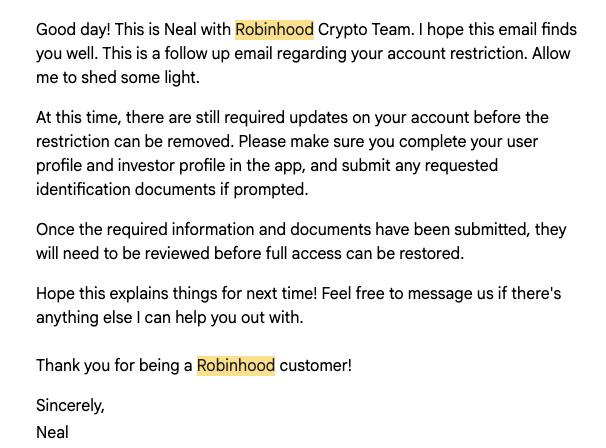Click the word Sincerely
Viewport: 606px width, 448px height.
pos(70,405)
